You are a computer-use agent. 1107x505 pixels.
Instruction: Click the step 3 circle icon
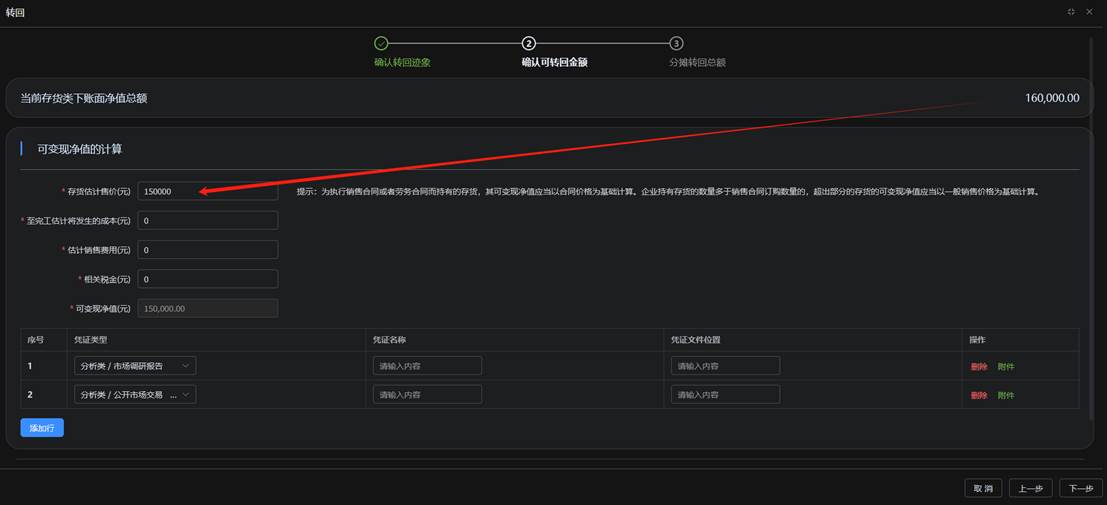676,43
